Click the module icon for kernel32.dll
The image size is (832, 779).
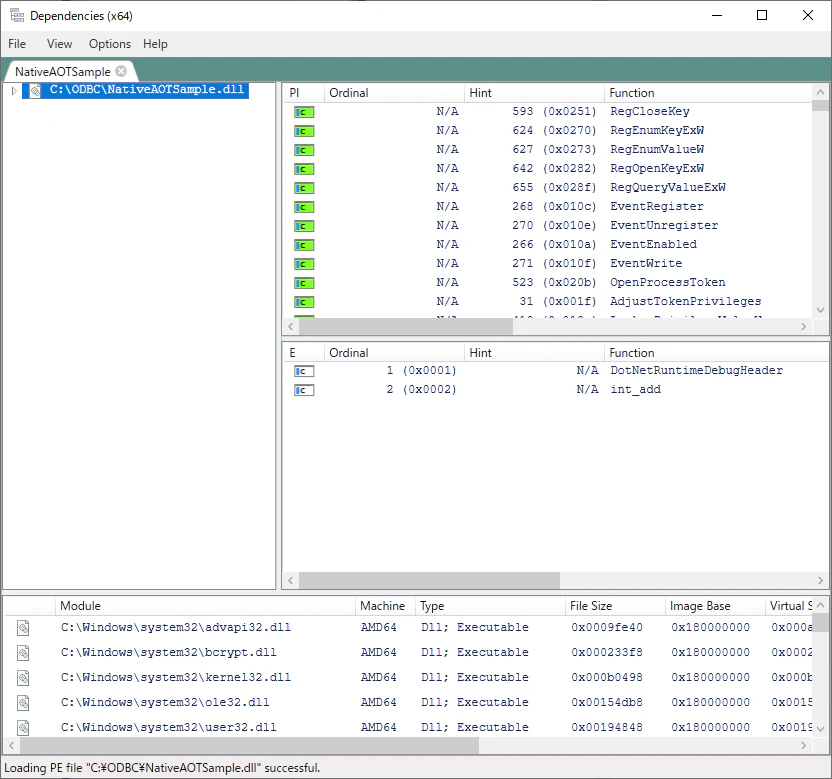23,678
